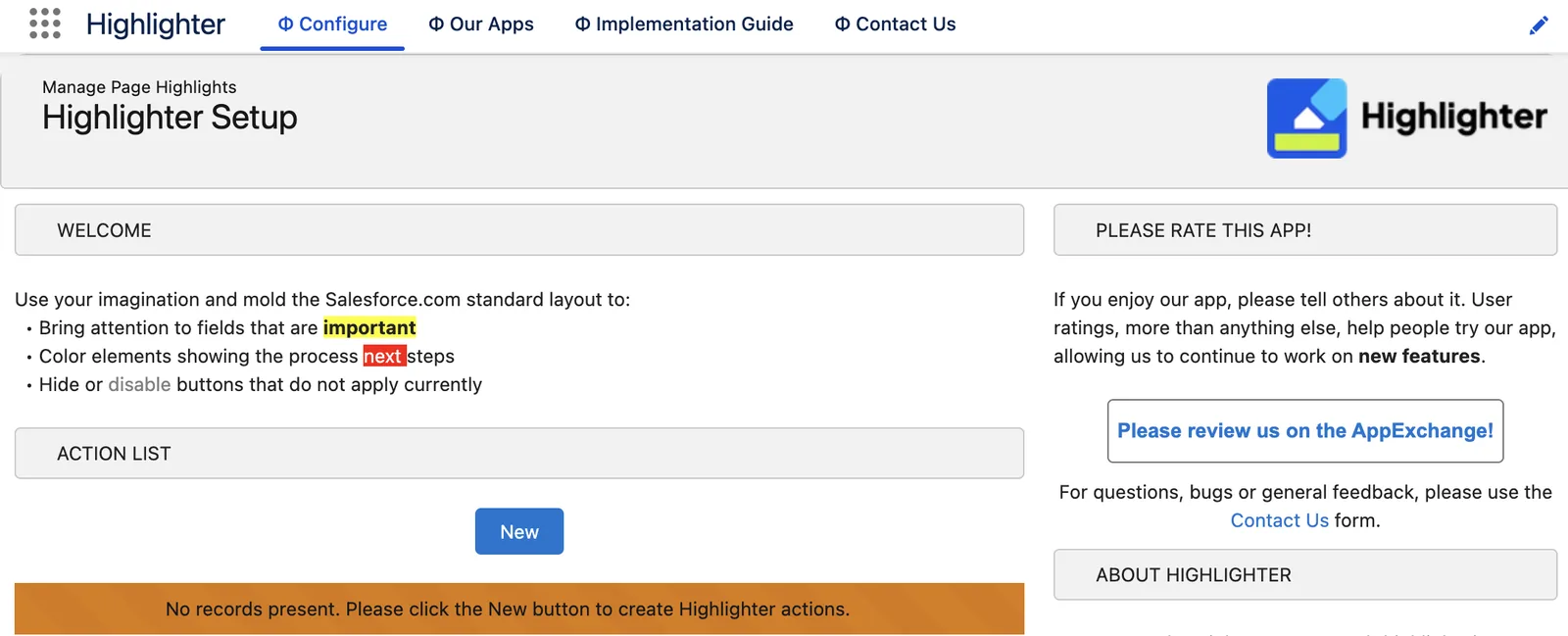This screenshot has width=1568, height=636.
Task: Click the Use your imagination intro sentence
Action: click(322, 299)
